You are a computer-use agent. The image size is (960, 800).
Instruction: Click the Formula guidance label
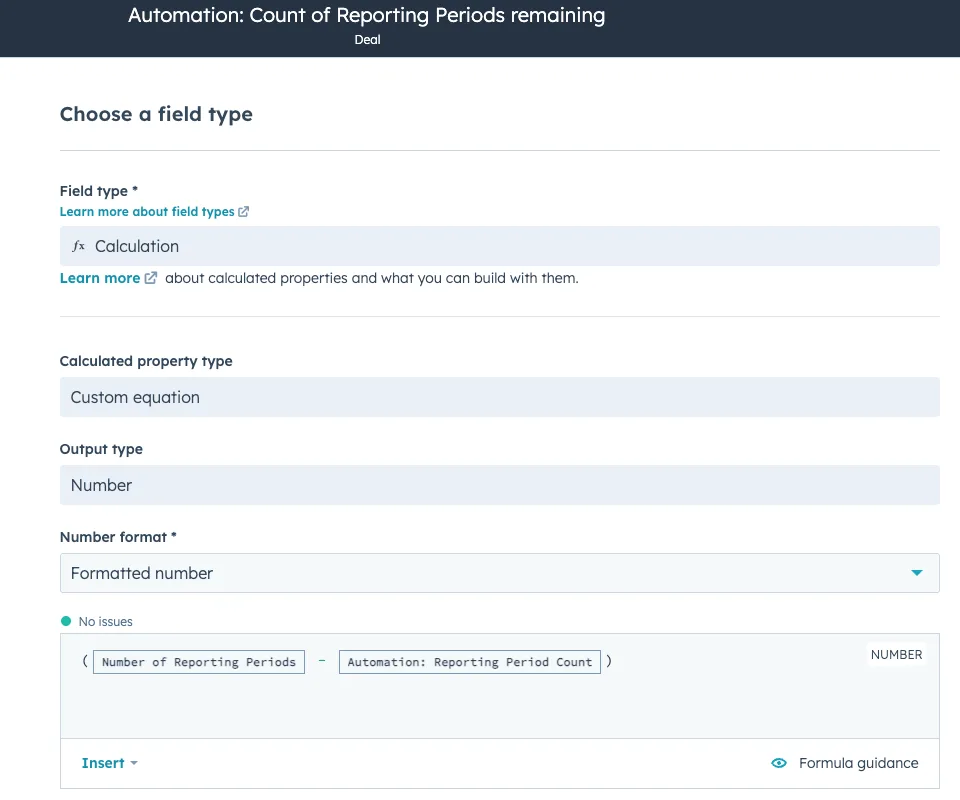[858, 763]
